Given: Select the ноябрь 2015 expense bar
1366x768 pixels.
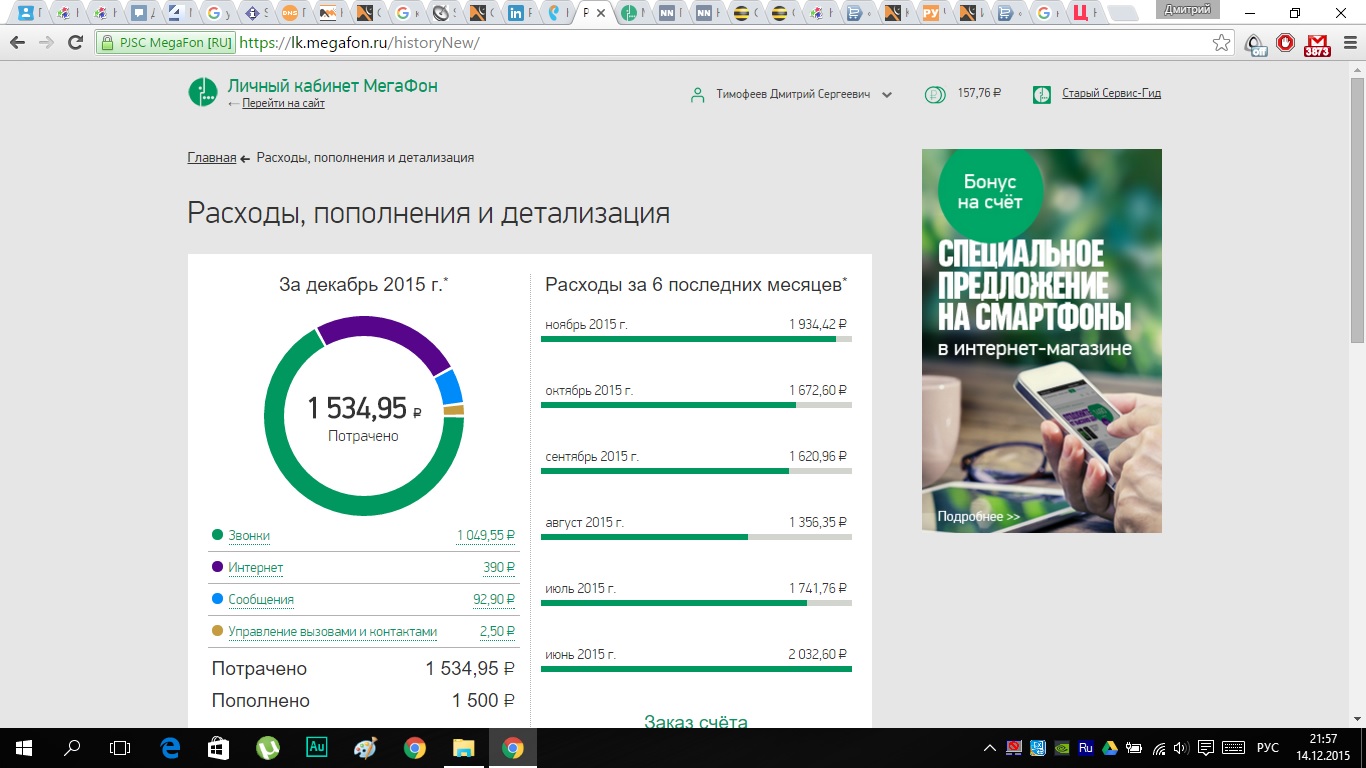Looking at the screenshot, I should [x=696, y=339].
